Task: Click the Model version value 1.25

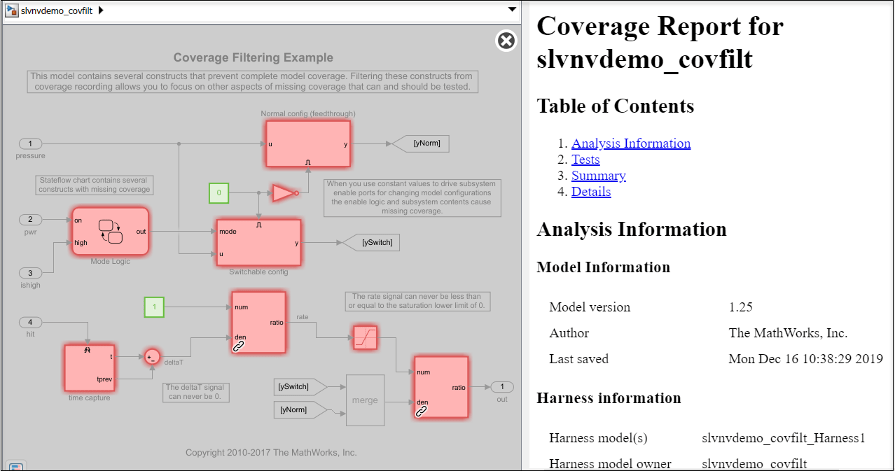Action: [741, 307]
